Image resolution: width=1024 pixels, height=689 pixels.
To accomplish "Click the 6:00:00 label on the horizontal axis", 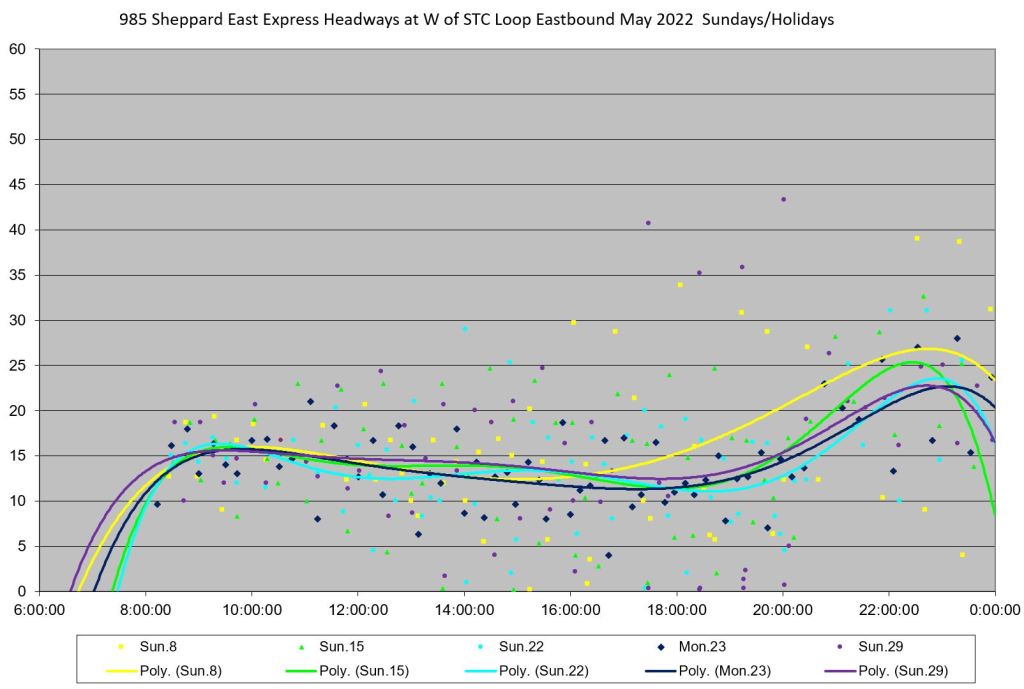I will coord(40,608).
